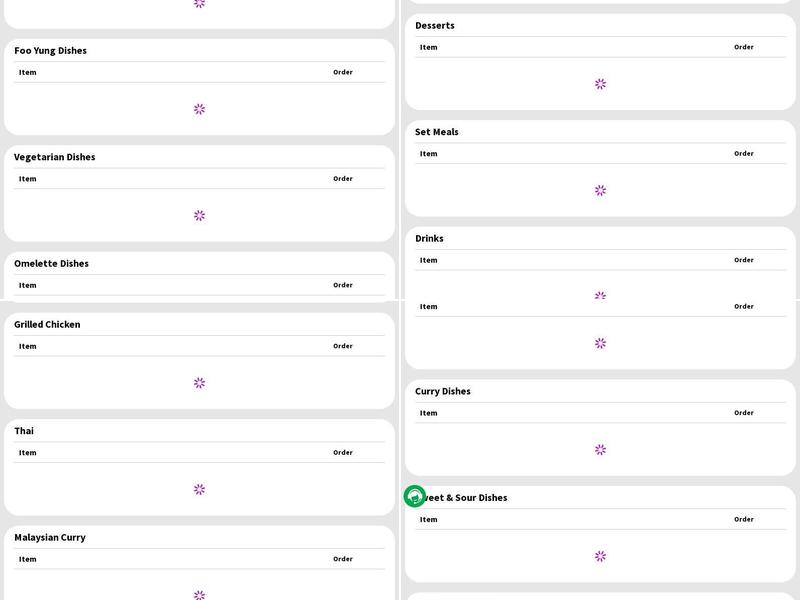Click the Item header in Set Meals
800x600 pixels.
pos(428,154)
